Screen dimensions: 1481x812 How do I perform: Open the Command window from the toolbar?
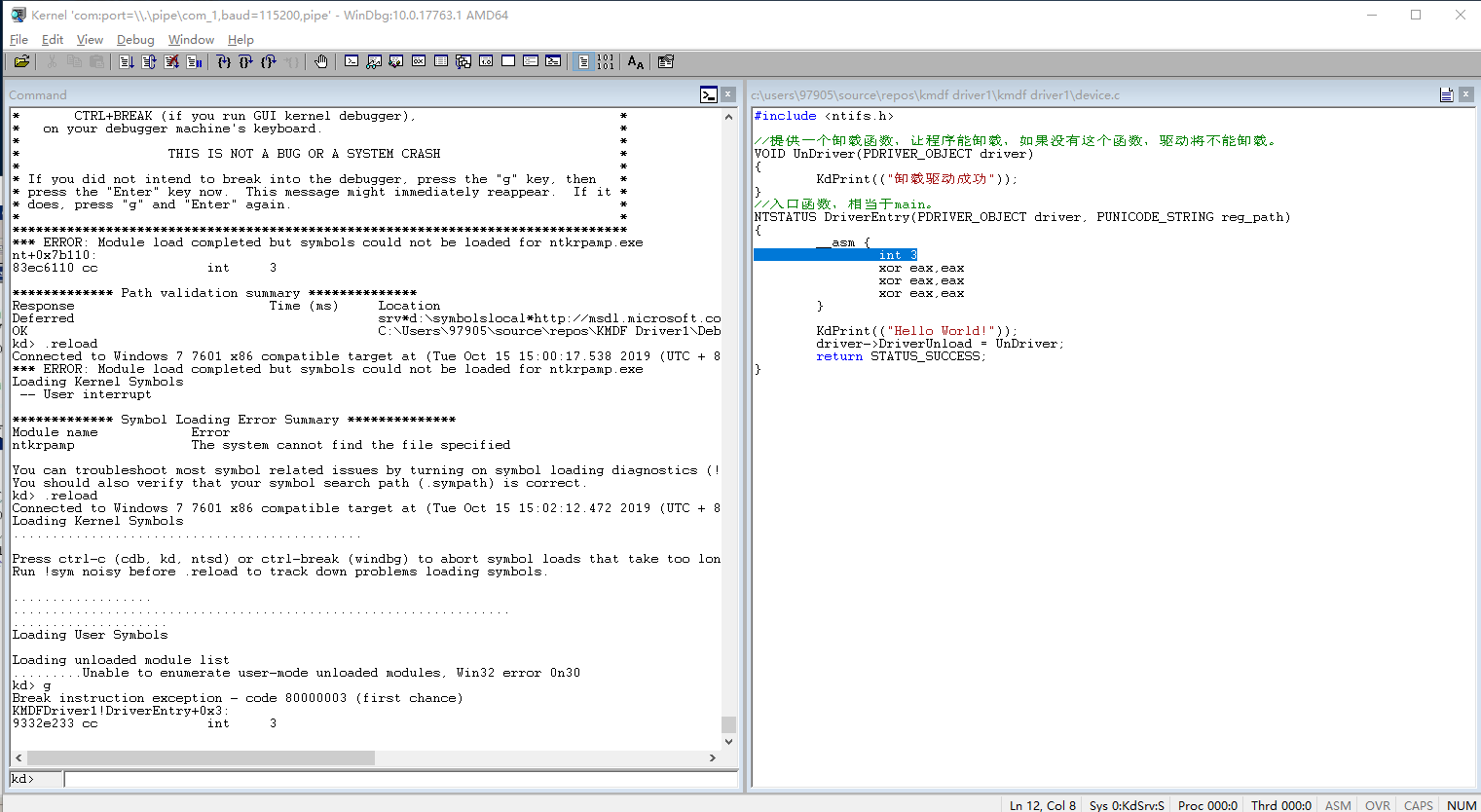coord(352,61)
